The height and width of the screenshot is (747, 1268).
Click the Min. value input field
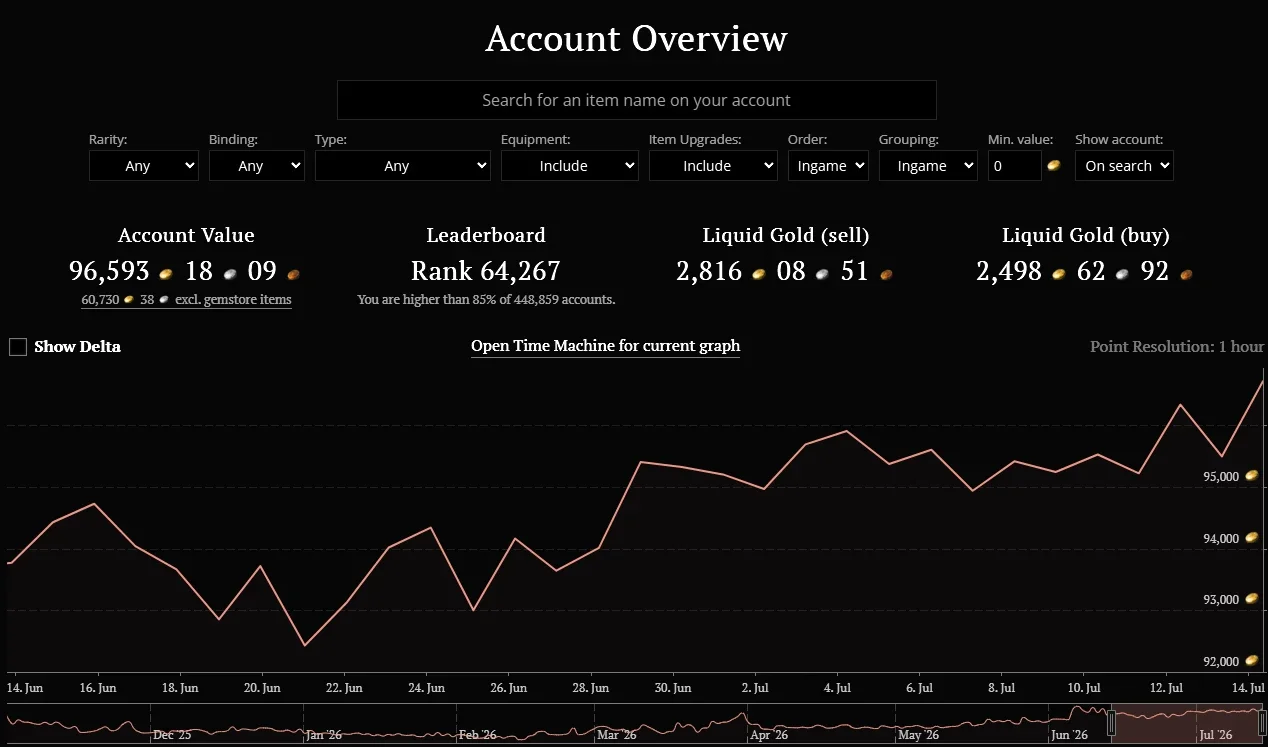click(1014, 166)
